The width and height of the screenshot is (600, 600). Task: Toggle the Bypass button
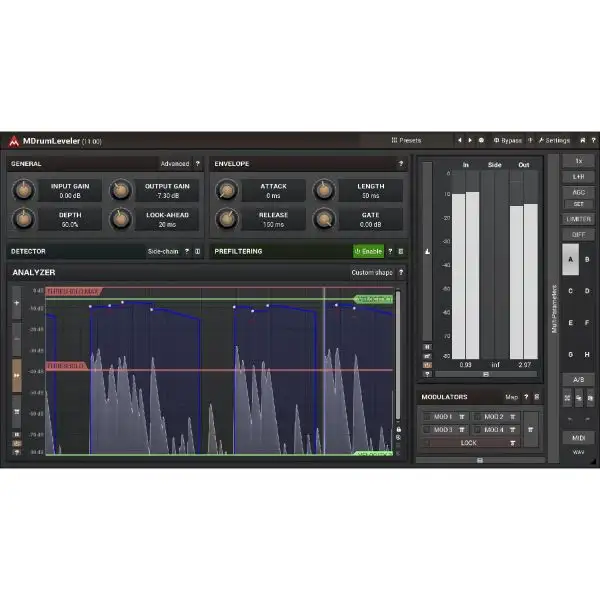click(508, 141)
